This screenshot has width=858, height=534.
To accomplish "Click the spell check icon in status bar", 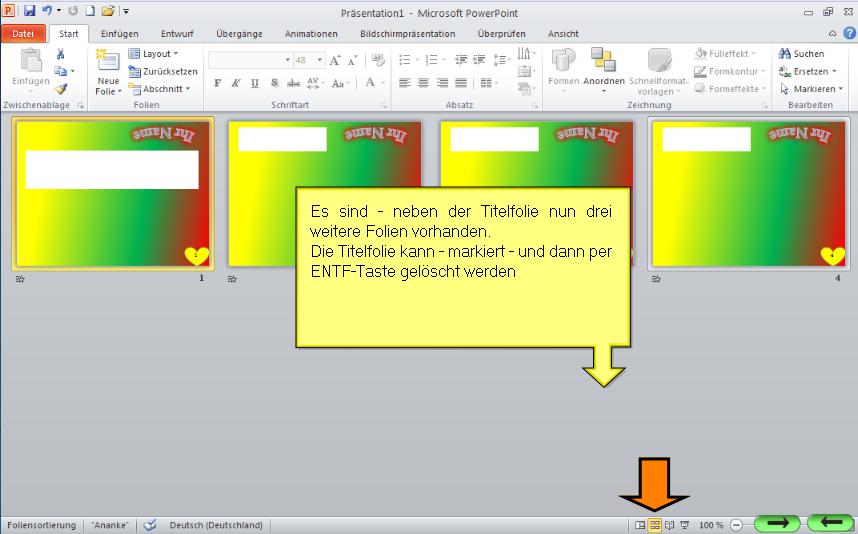I will point(150,524).
